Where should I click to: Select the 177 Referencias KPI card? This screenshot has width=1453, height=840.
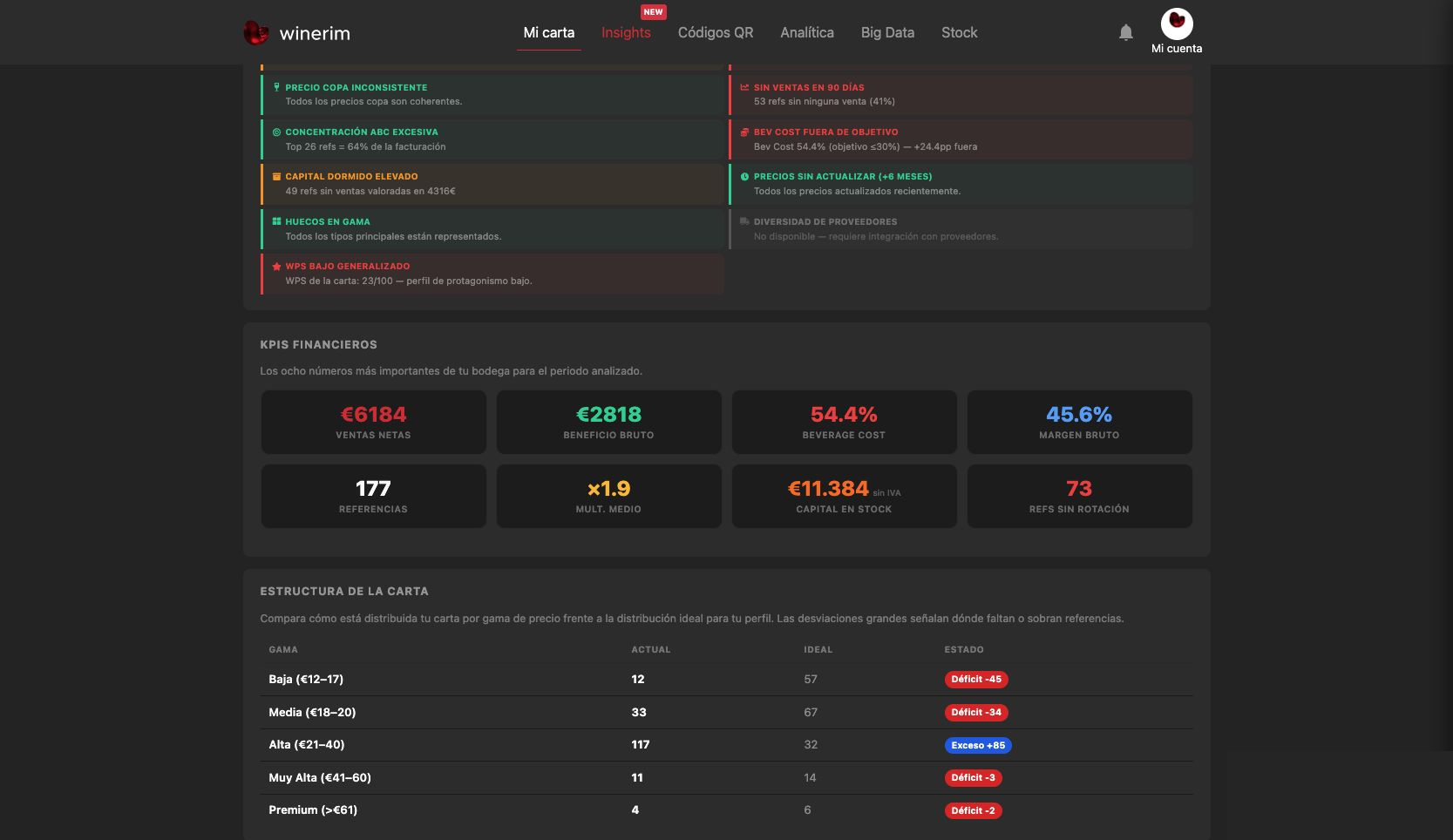374,496
